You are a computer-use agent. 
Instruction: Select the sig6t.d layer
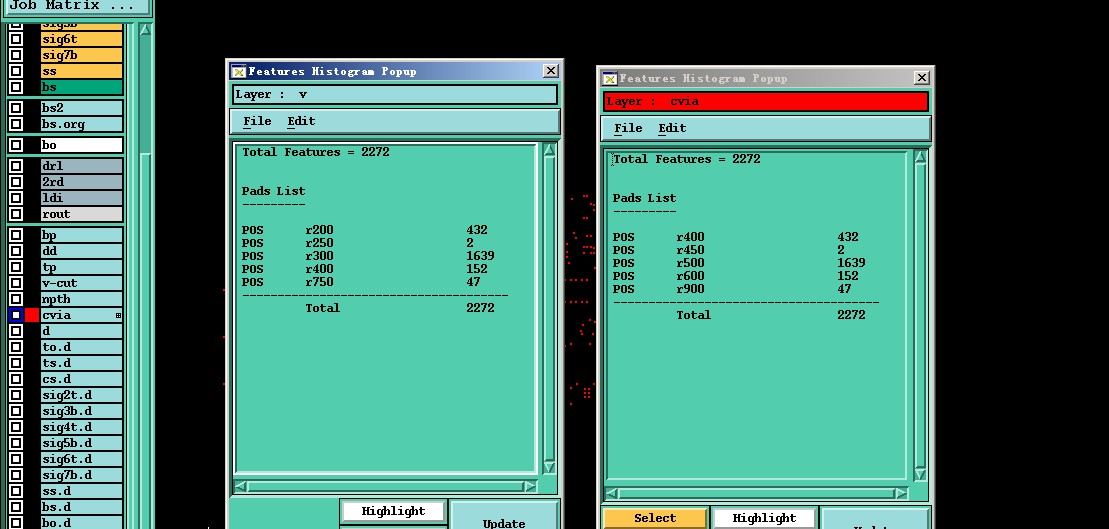coord(82,459)
